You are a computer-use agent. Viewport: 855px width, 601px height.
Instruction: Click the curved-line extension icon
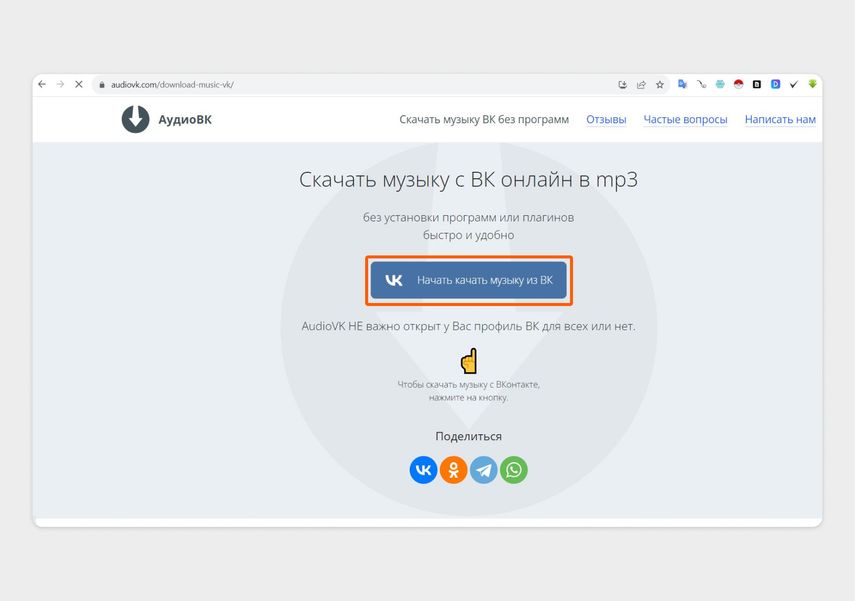[701, 84]
